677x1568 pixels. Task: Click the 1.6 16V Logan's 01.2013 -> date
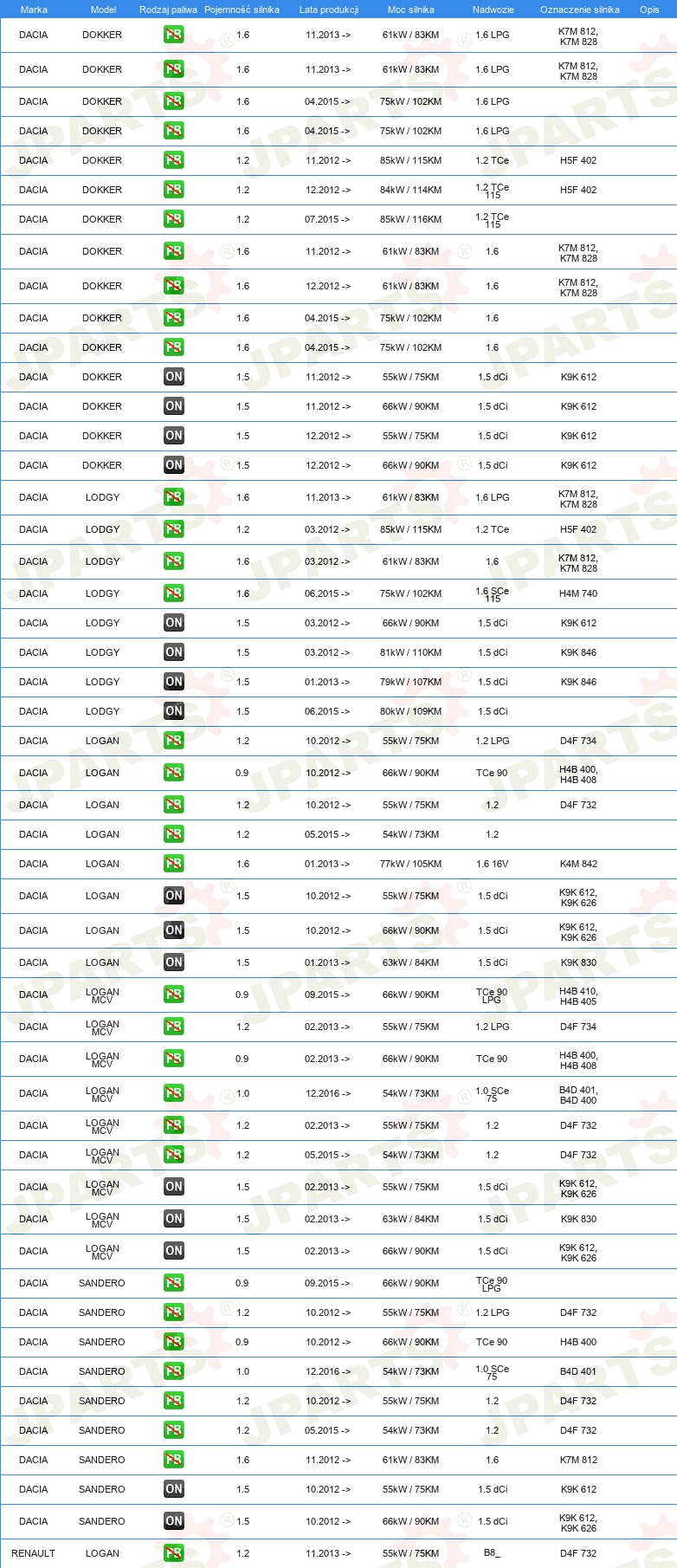pos(327,864)
